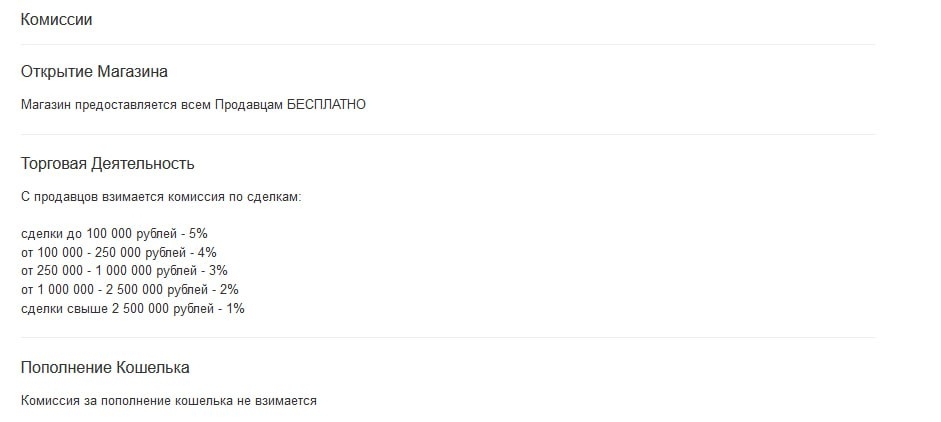Click the '1 000 000 рублей - 3%' text
941x422 pixels.
click(x=161, y=271)
